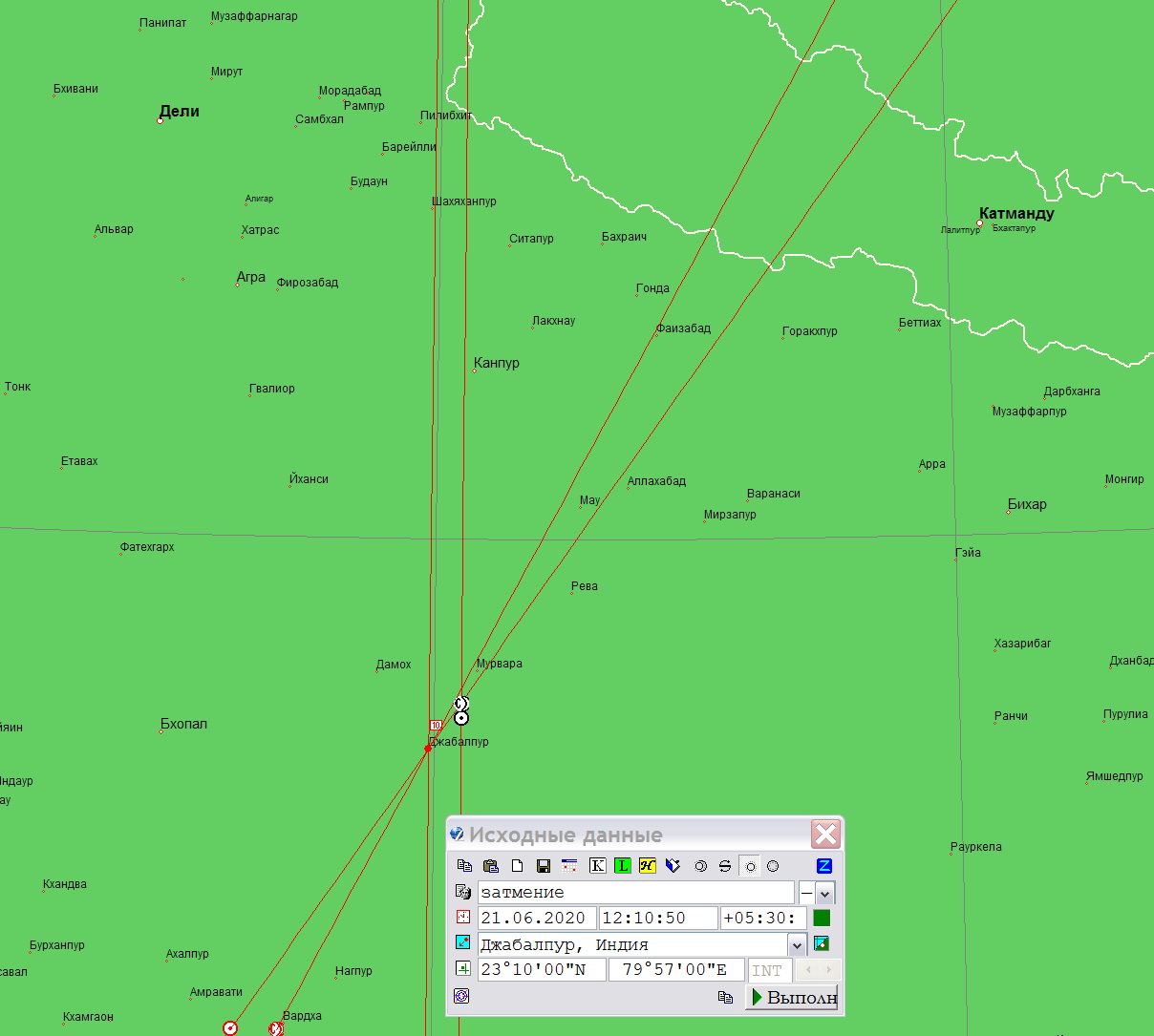Click the red circle marker left of Вардха
This screenshot has height=1036, width=1154.
(x=276, y=1028)
